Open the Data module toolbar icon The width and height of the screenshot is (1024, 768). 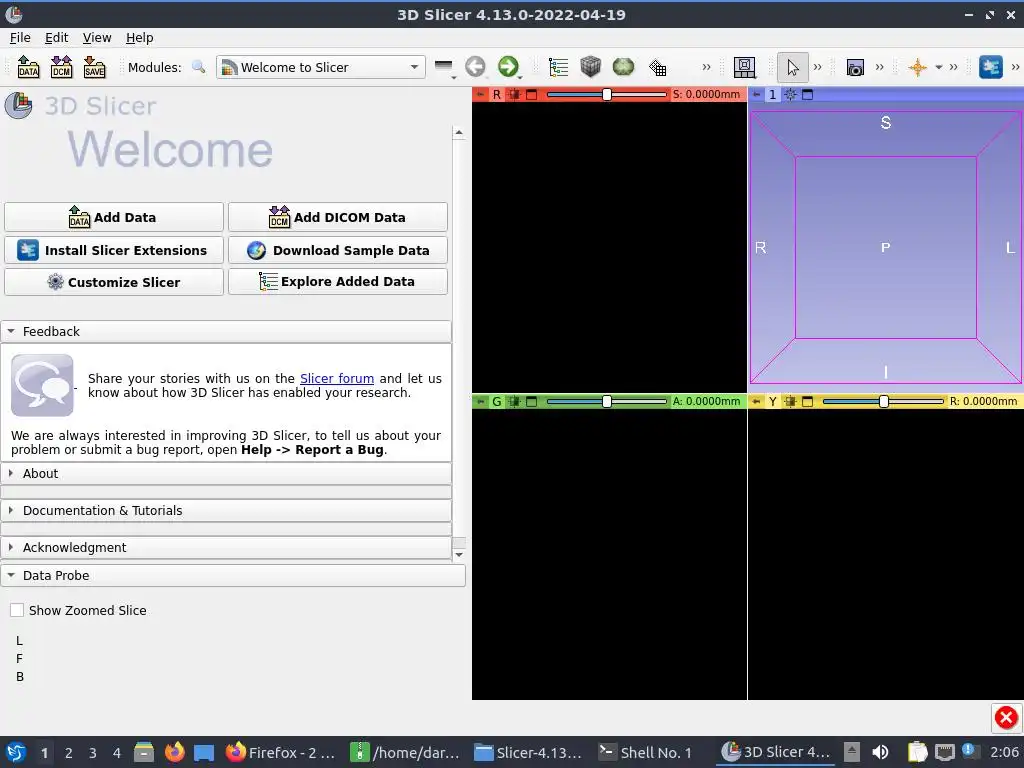(558, 67)
